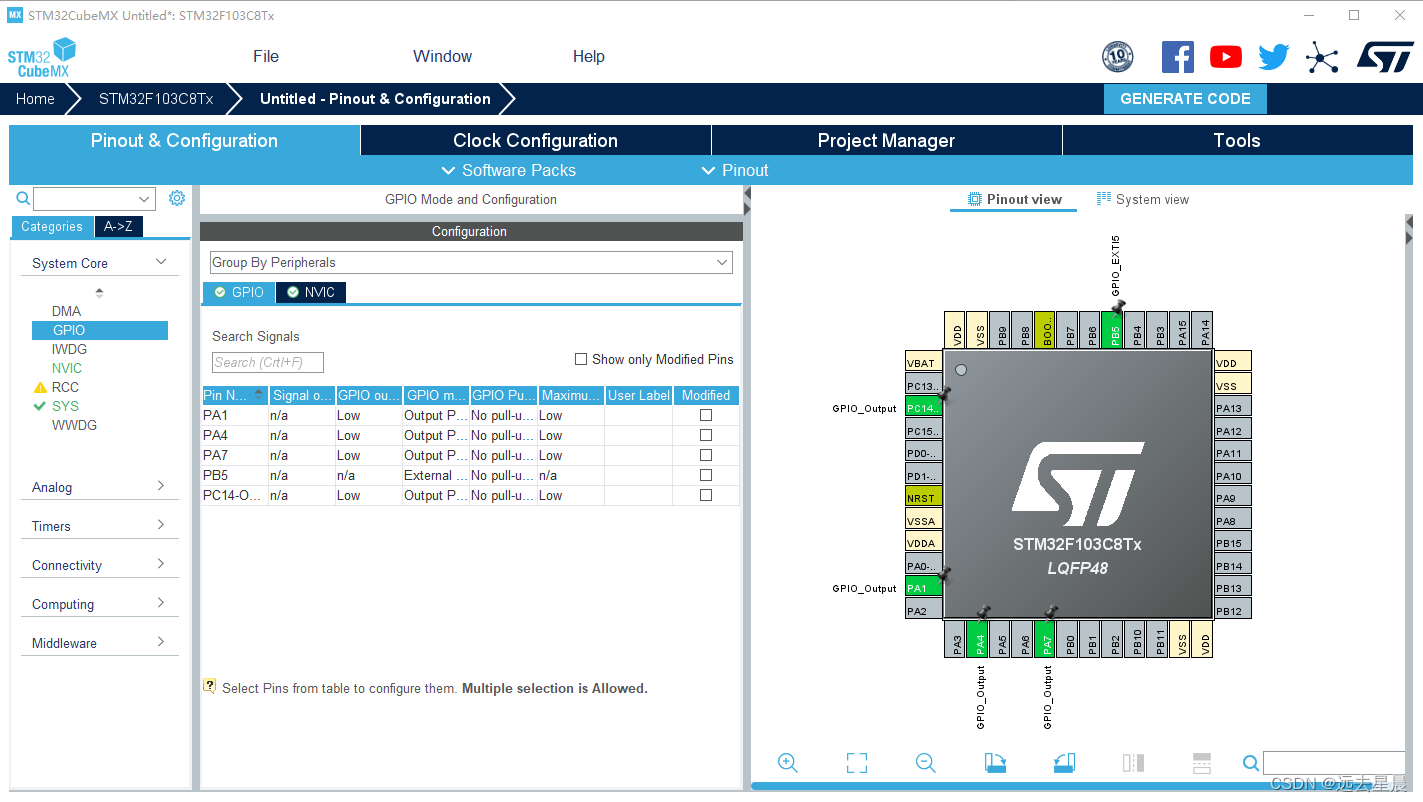This screenshot has width=1423, height=802.
Task: Open the Window menu
Action: (x=442, y=56)
